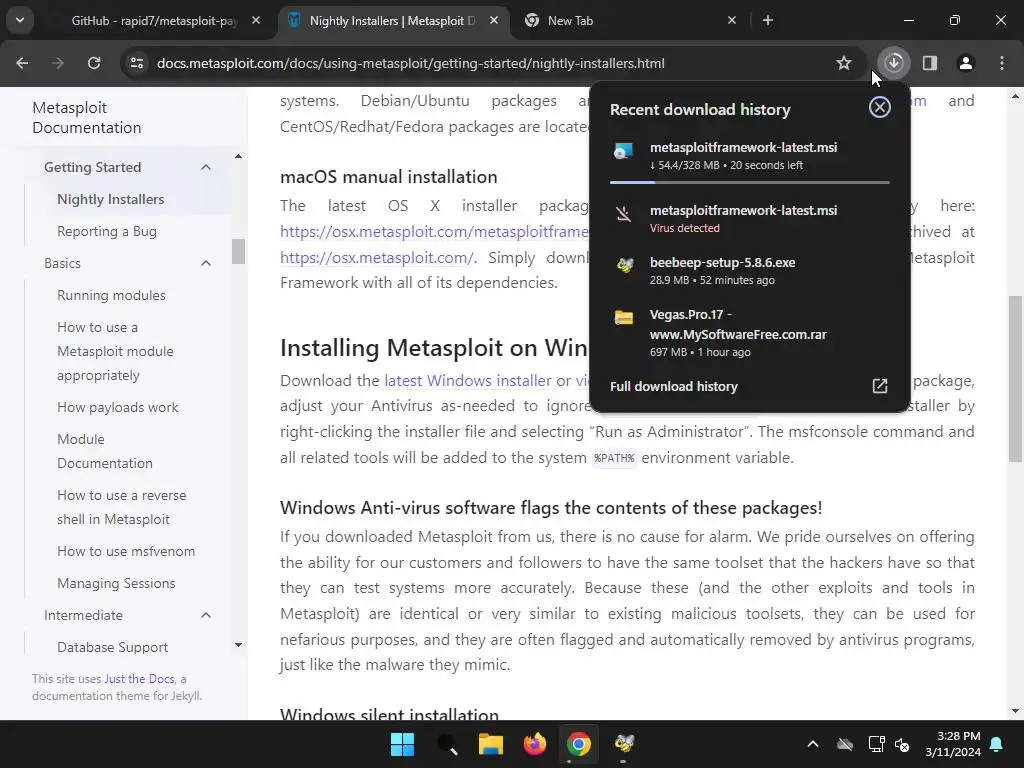Go back with the back arrow

22,63
